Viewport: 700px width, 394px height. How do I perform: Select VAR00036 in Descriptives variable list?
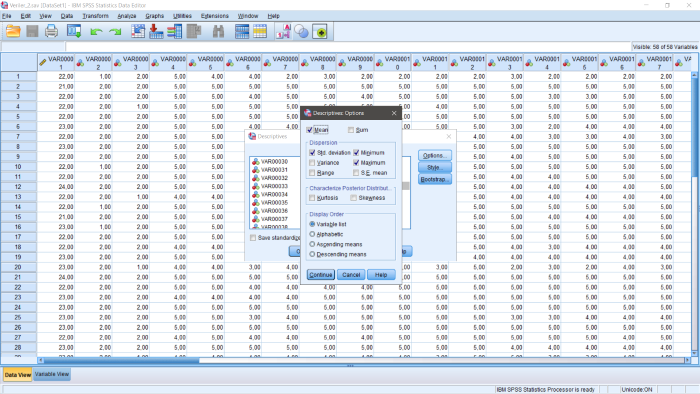274,211
